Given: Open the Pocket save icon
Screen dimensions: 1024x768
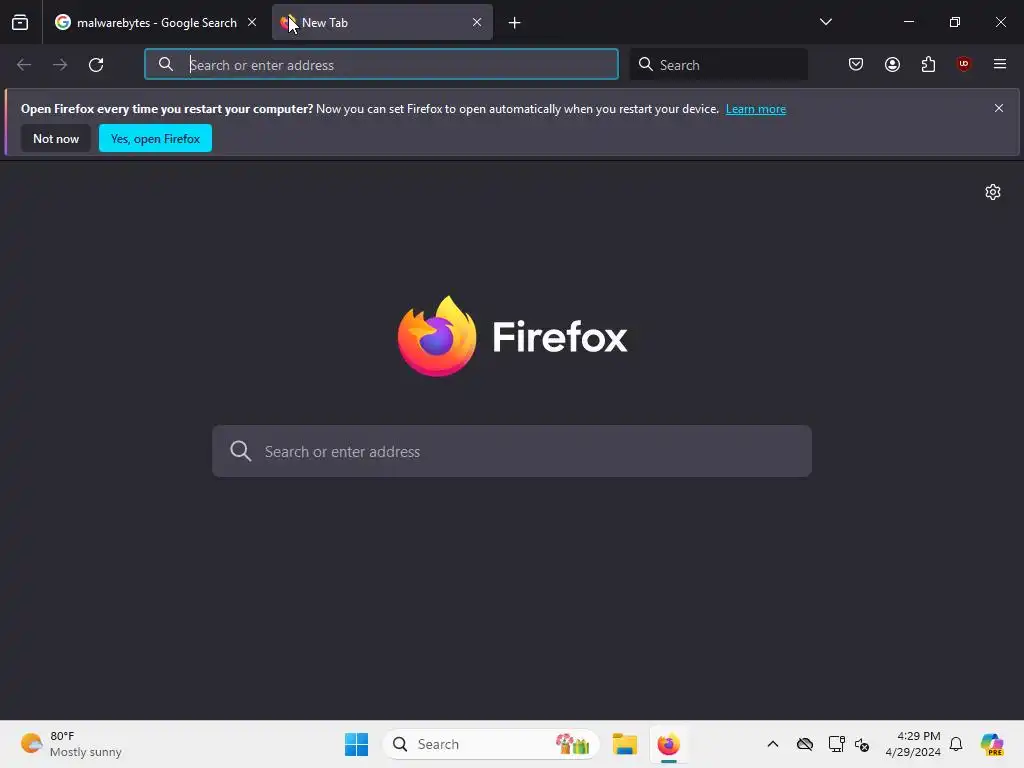Looking at the screenshot, I should [856, 65].
